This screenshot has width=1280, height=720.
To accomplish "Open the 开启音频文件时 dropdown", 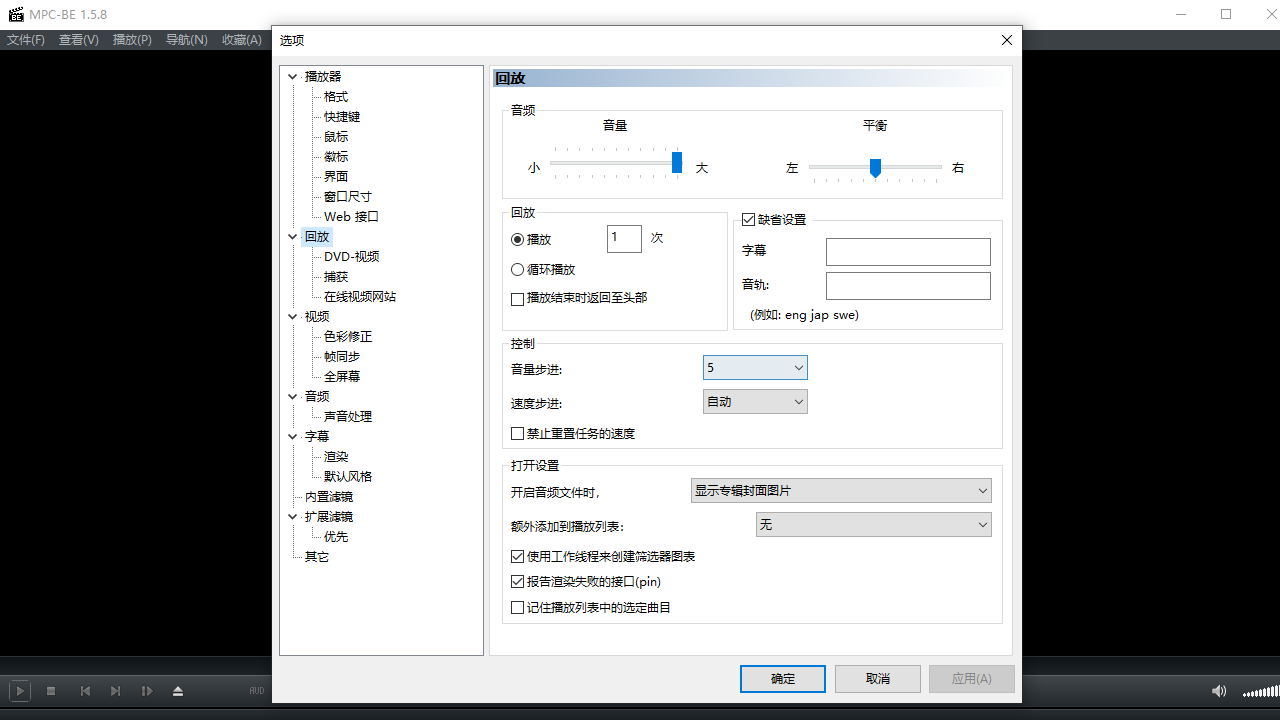I will pyautogui.click(x=840, y=490).
